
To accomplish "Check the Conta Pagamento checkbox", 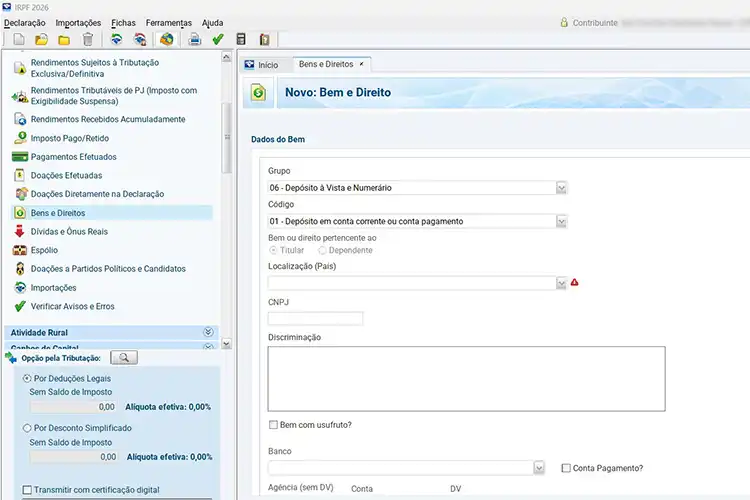I will (x=566, y=467).
